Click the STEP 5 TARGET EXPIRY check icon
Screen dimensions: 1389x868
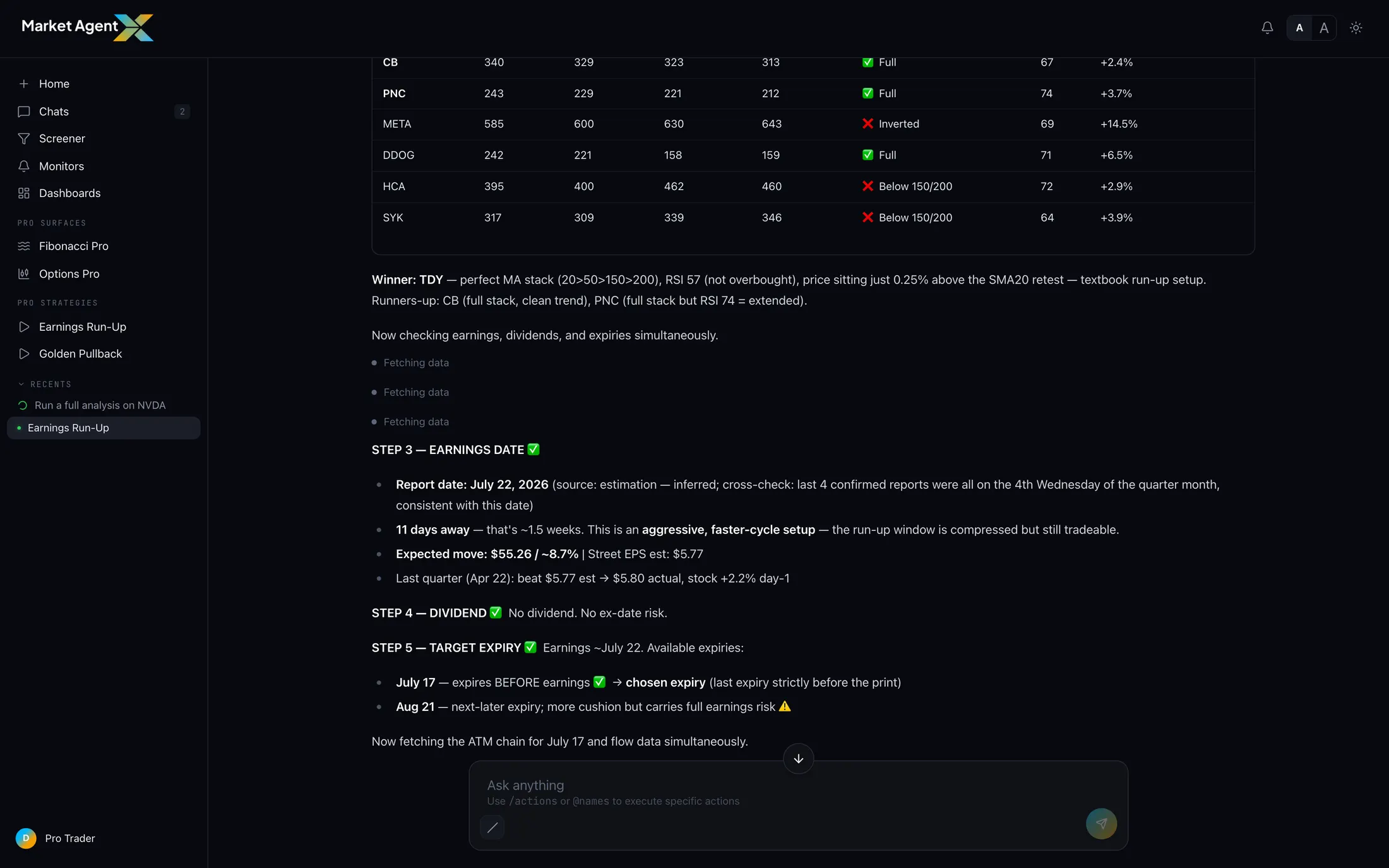click(530, 647)
